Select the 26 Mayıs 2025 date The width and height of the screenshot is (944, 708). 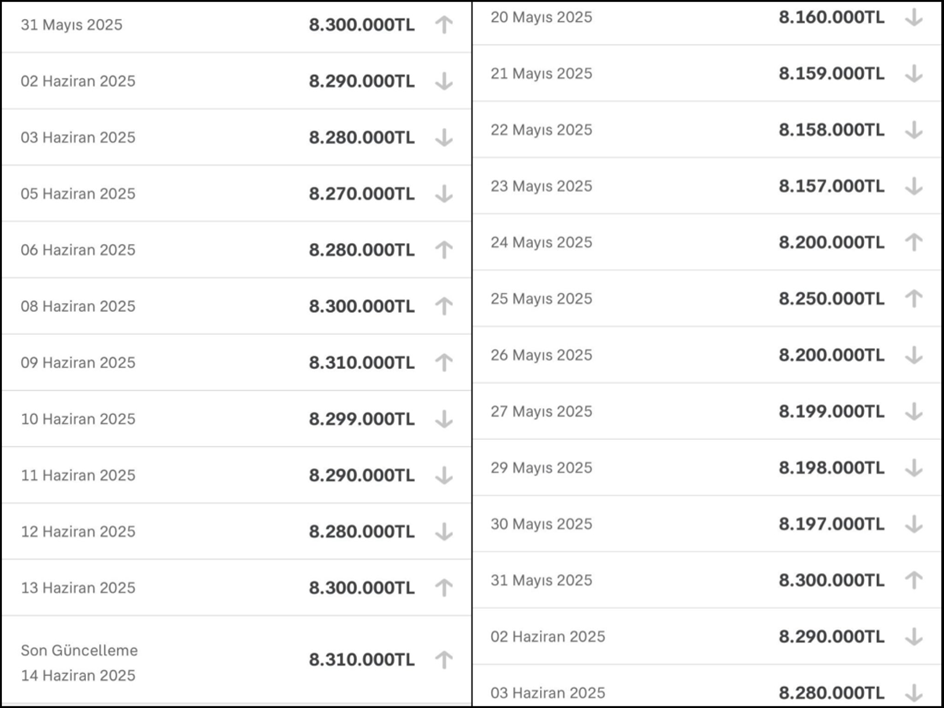(x=541, y=355)
